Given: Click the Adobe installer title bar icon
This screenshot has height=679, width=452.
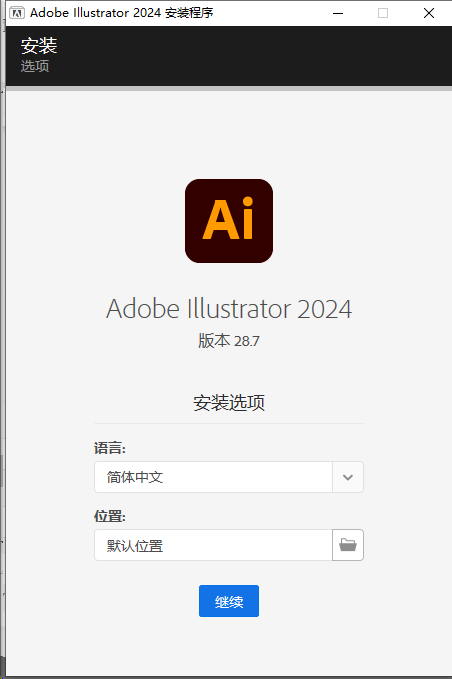Looking at the screenshot, I should pyautogui.click(x=17, y=13).
